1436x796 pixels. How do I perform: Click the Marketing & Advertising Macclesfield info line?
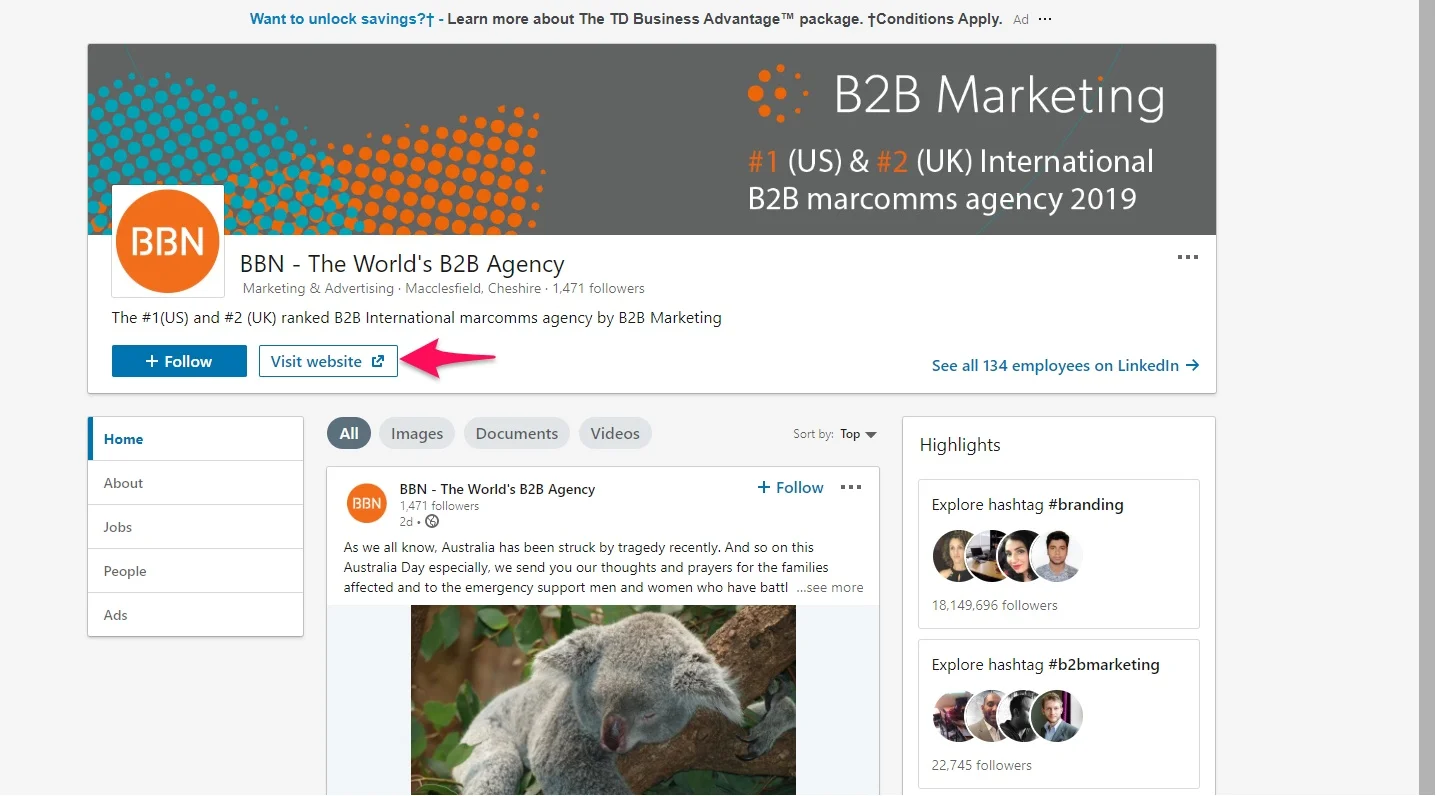[443, 288]
